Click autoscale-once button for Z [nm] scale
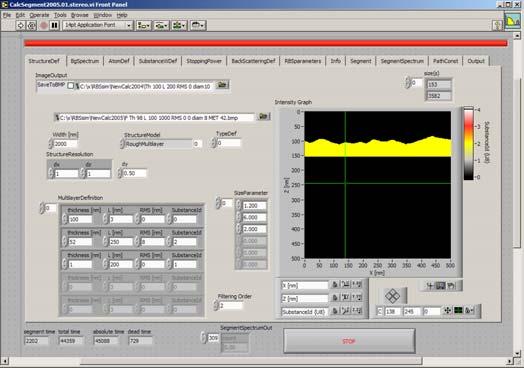This screenshot has width=524, height=368. (346, 298)
